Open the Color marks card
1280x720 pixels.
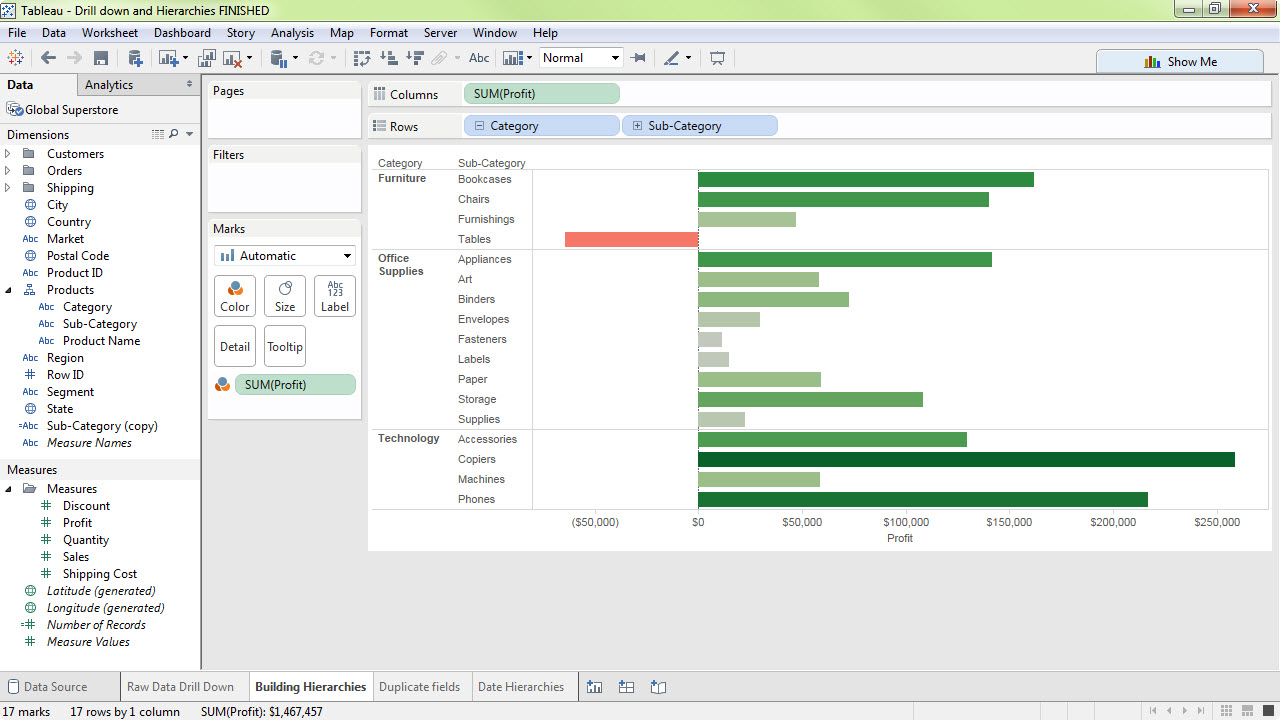(x=235, y=296)
